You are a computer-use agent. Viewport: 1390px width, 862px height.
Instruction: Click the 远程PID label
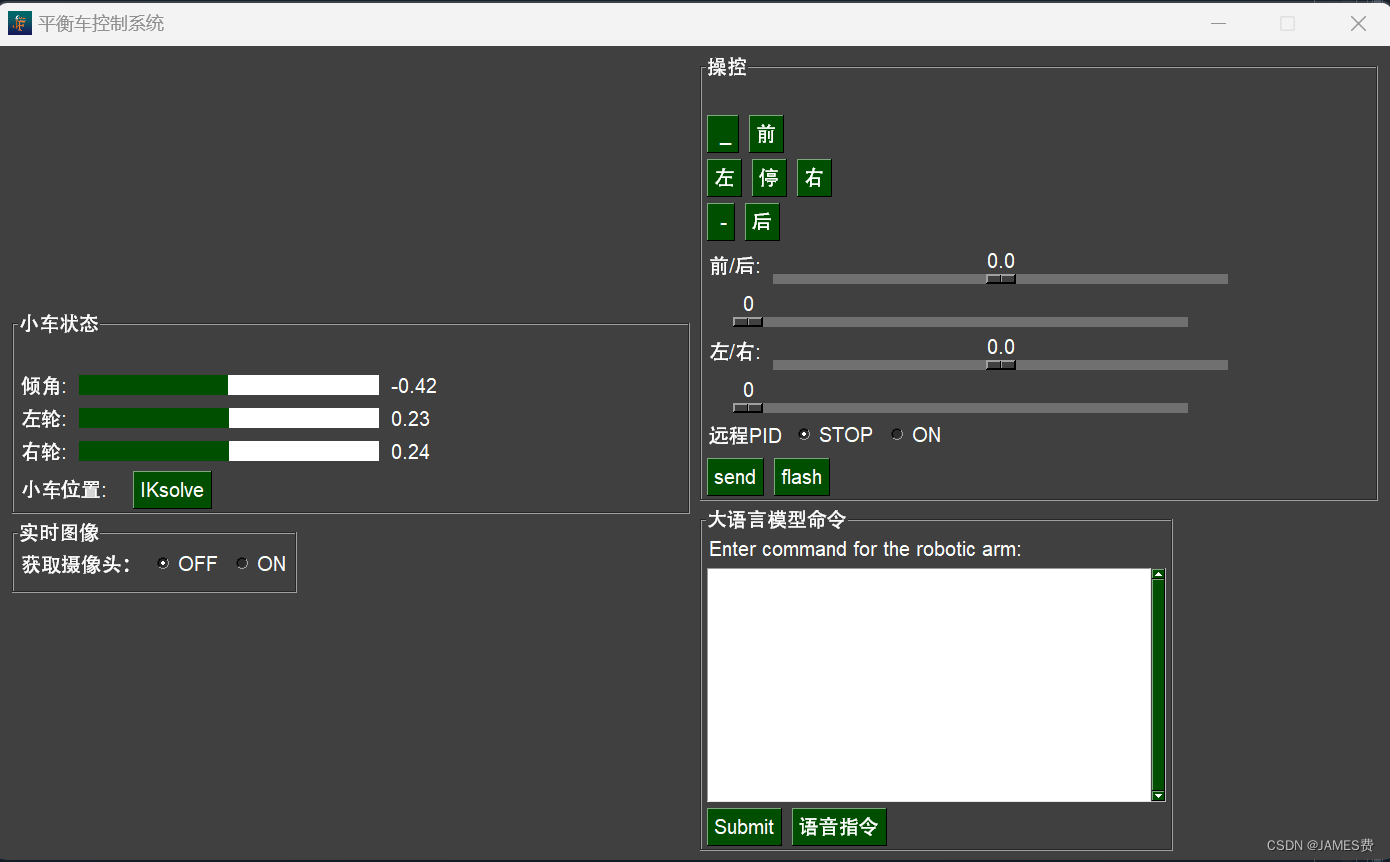point(745,436)
